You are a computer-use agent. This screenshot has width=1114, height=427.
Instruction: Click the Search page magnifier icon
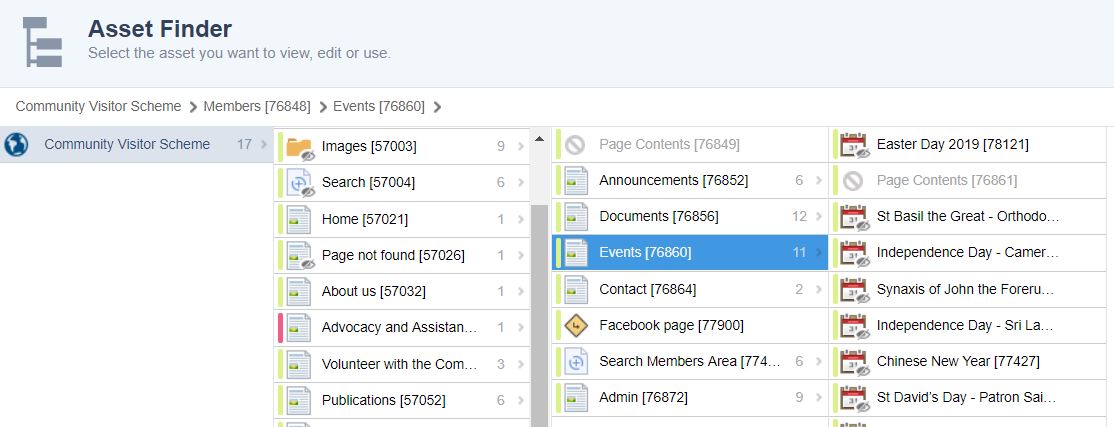(299, 183)
